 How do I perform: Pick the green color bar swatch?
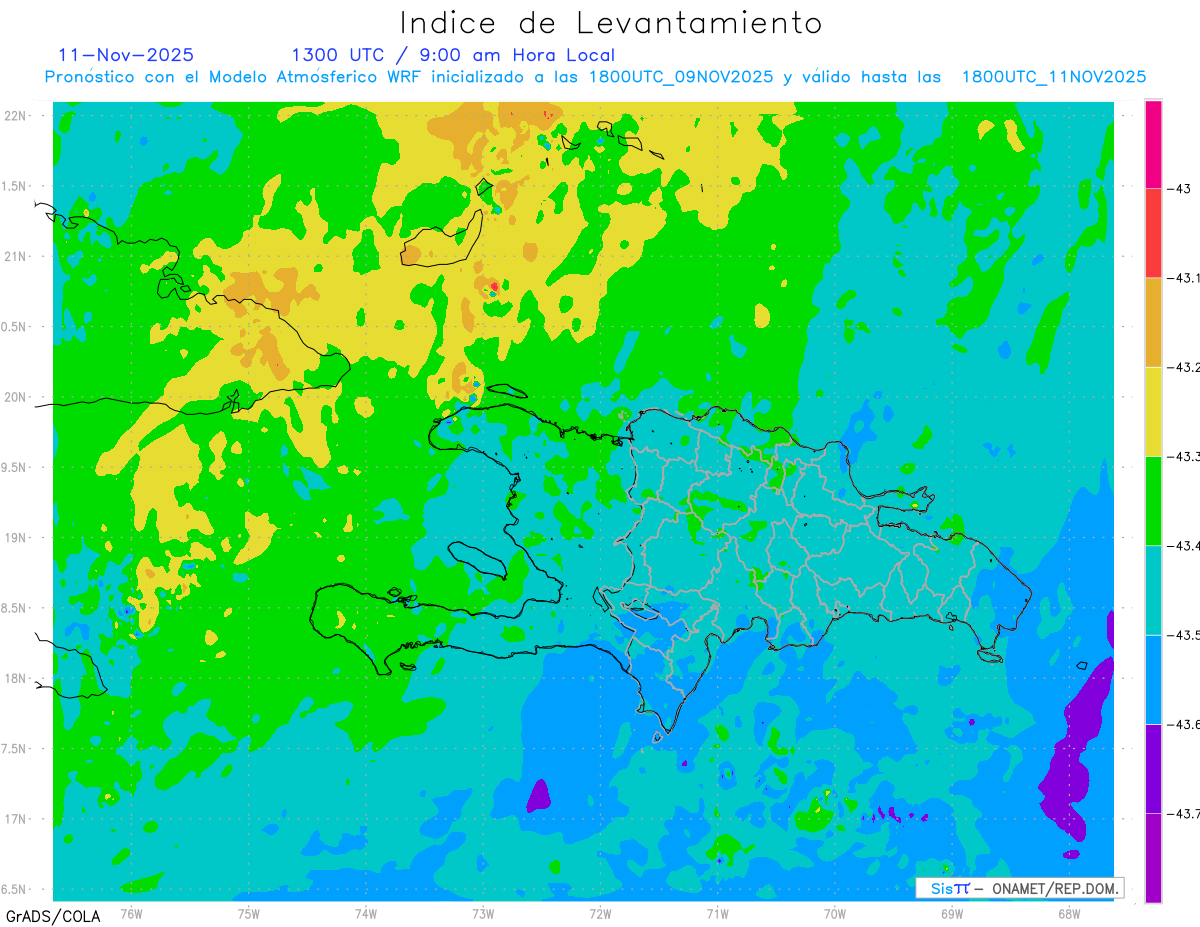pyautogui.click(x=1153, y=500)
